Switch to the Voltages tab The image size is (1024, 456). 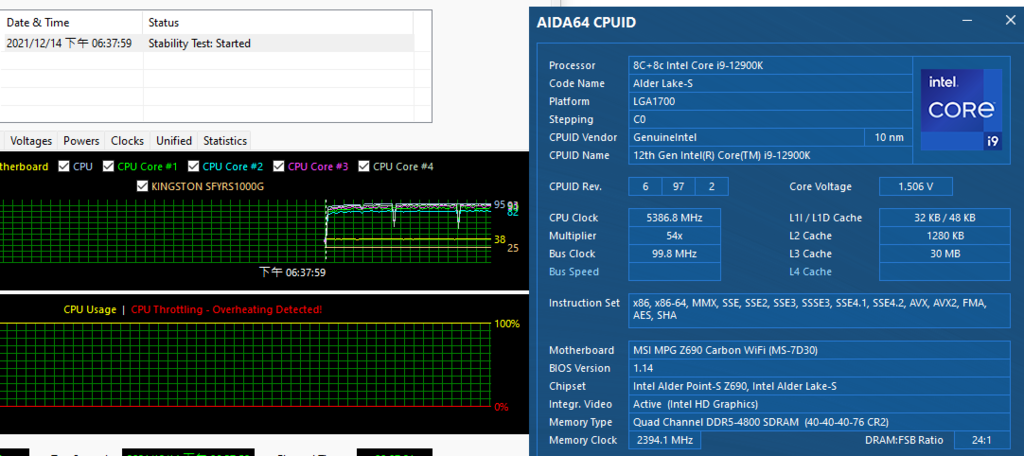31,140
